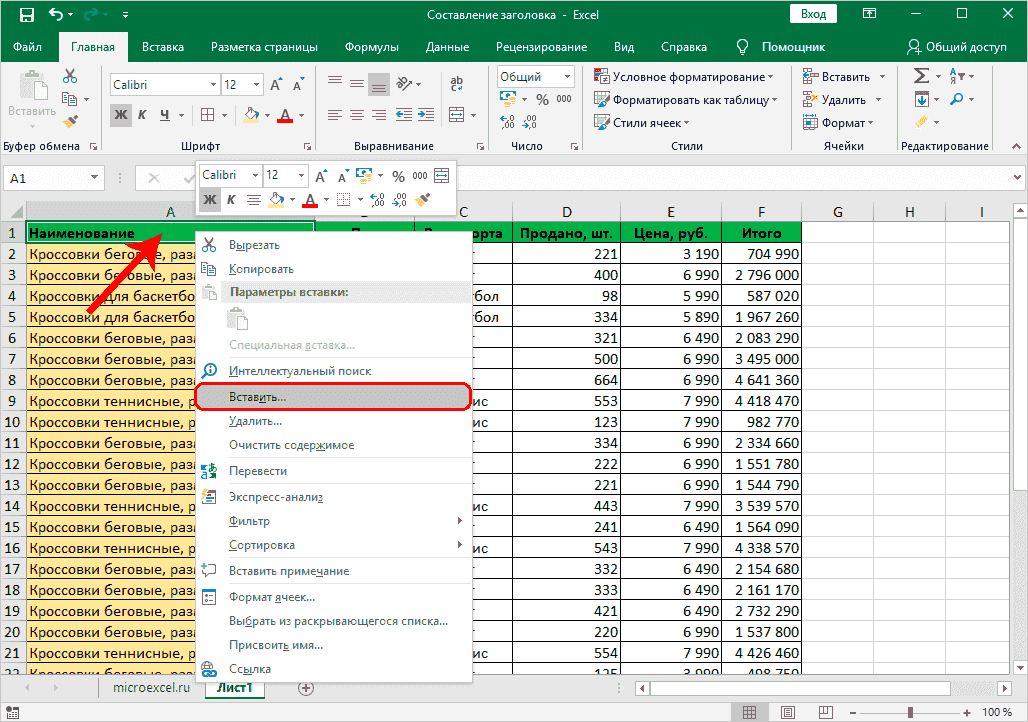
Task: Switch to the 'Формулы' ribbon tab
Action: click(371, 47)
